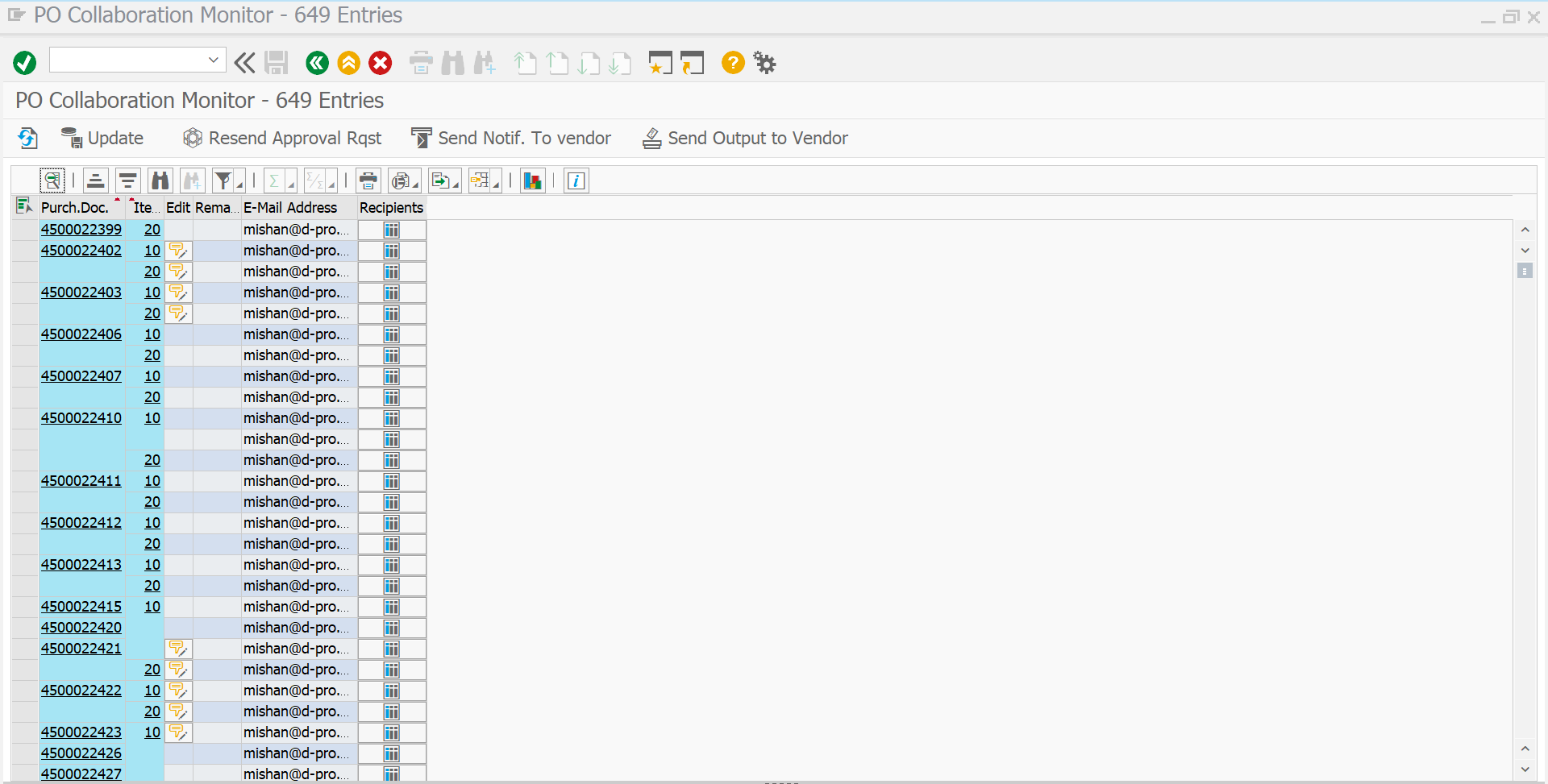Open the Views dropdown icon
The height and width of the screenshot is (784, 1548).
[x=404, y=180]
